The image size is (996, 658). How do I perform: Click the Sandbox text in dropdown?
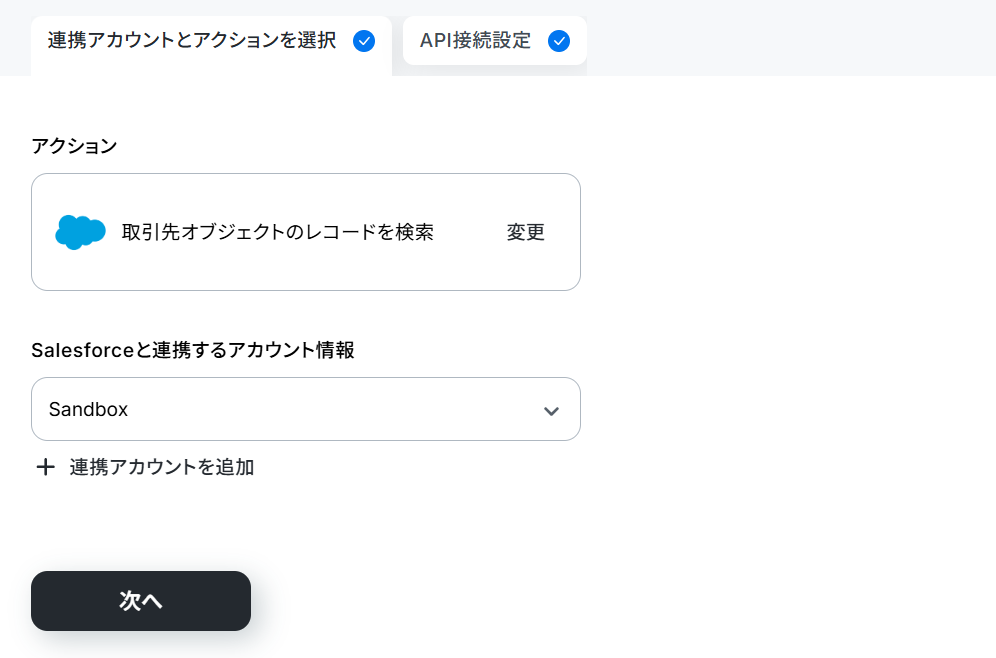click(88, 410)
